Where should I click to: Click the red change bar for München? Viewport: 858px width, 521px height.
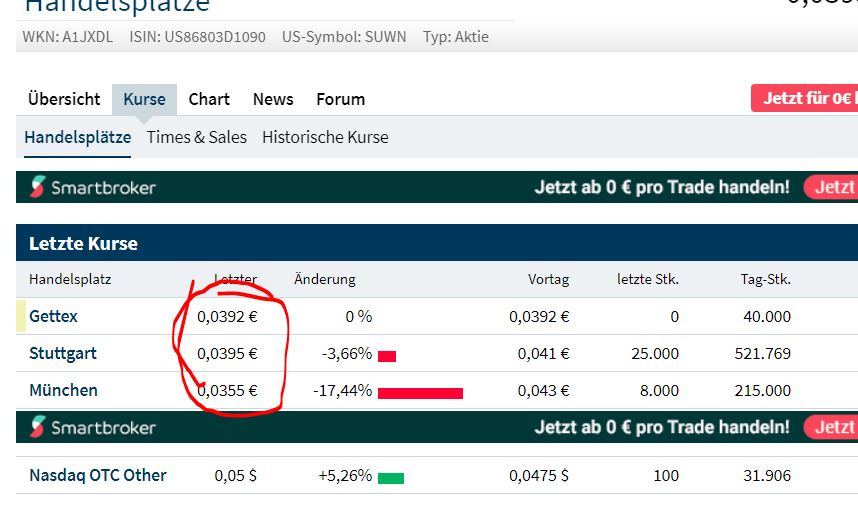click(x=420, y=392)
